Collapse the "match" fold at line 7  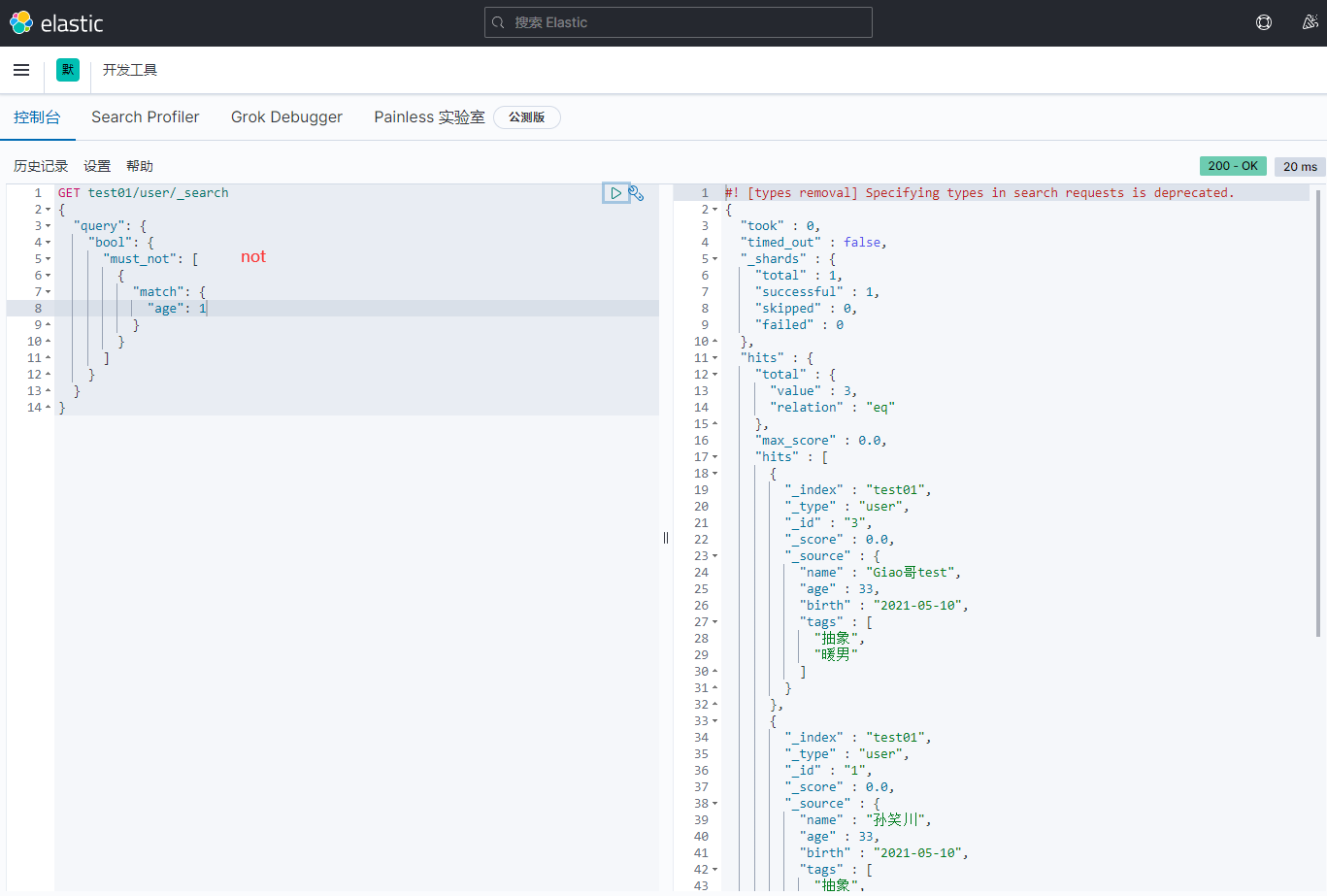pyautogui.click(x=49, y=292)
